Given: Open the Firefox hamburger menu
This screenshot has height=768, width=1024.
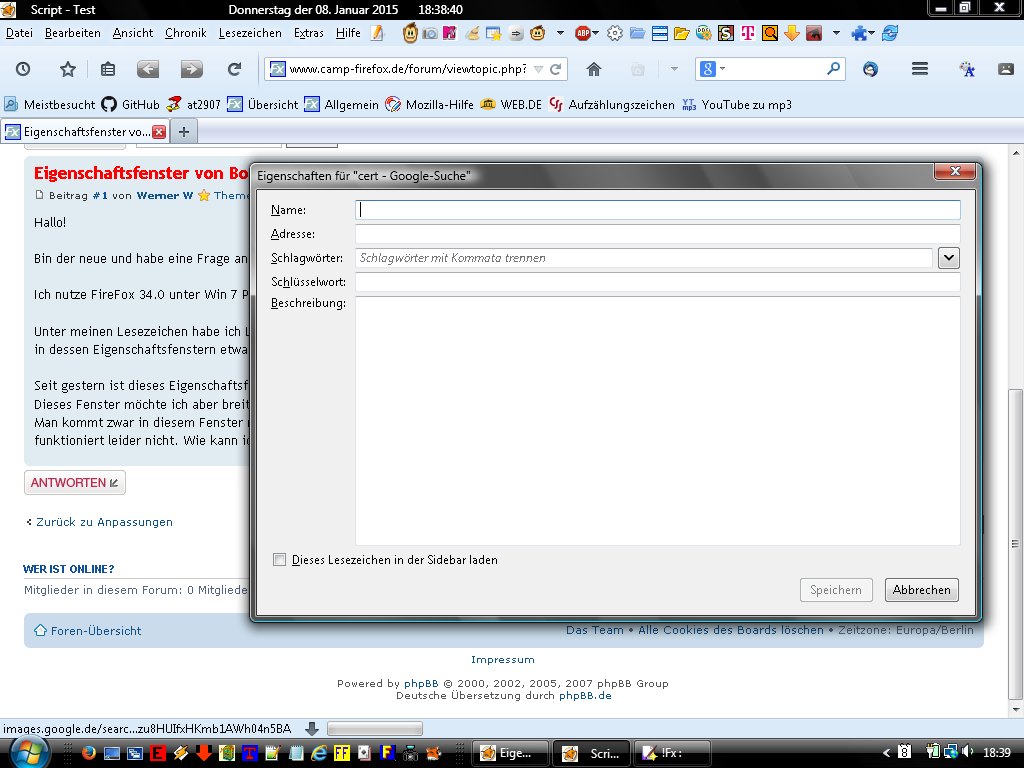Looking at the screenshot, I should pyautogui.click(x=920, y=69).
